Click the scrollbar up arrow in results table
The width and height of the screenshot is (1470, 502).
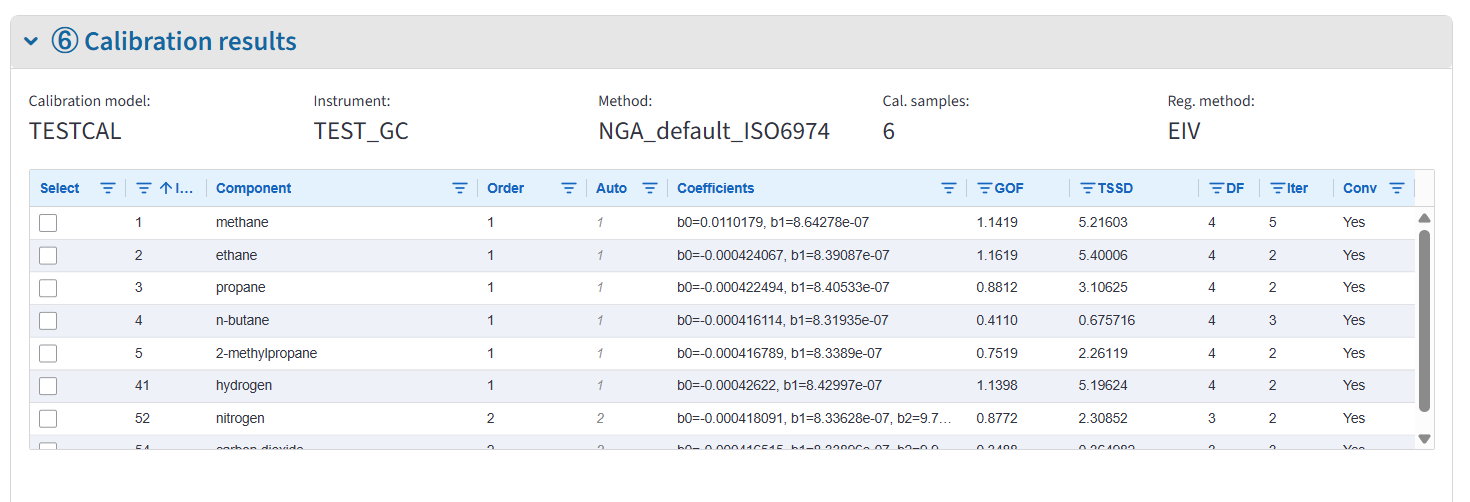1425,217
